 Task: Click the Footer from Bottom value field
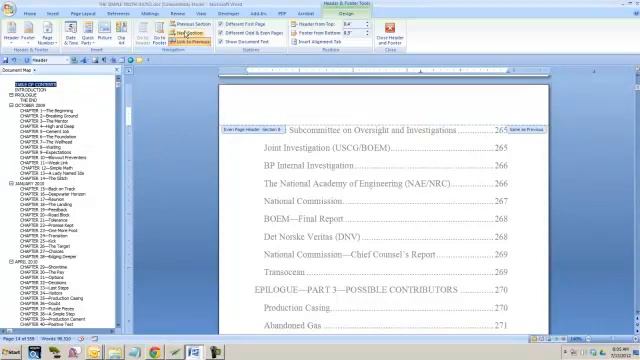pos(353,33)
